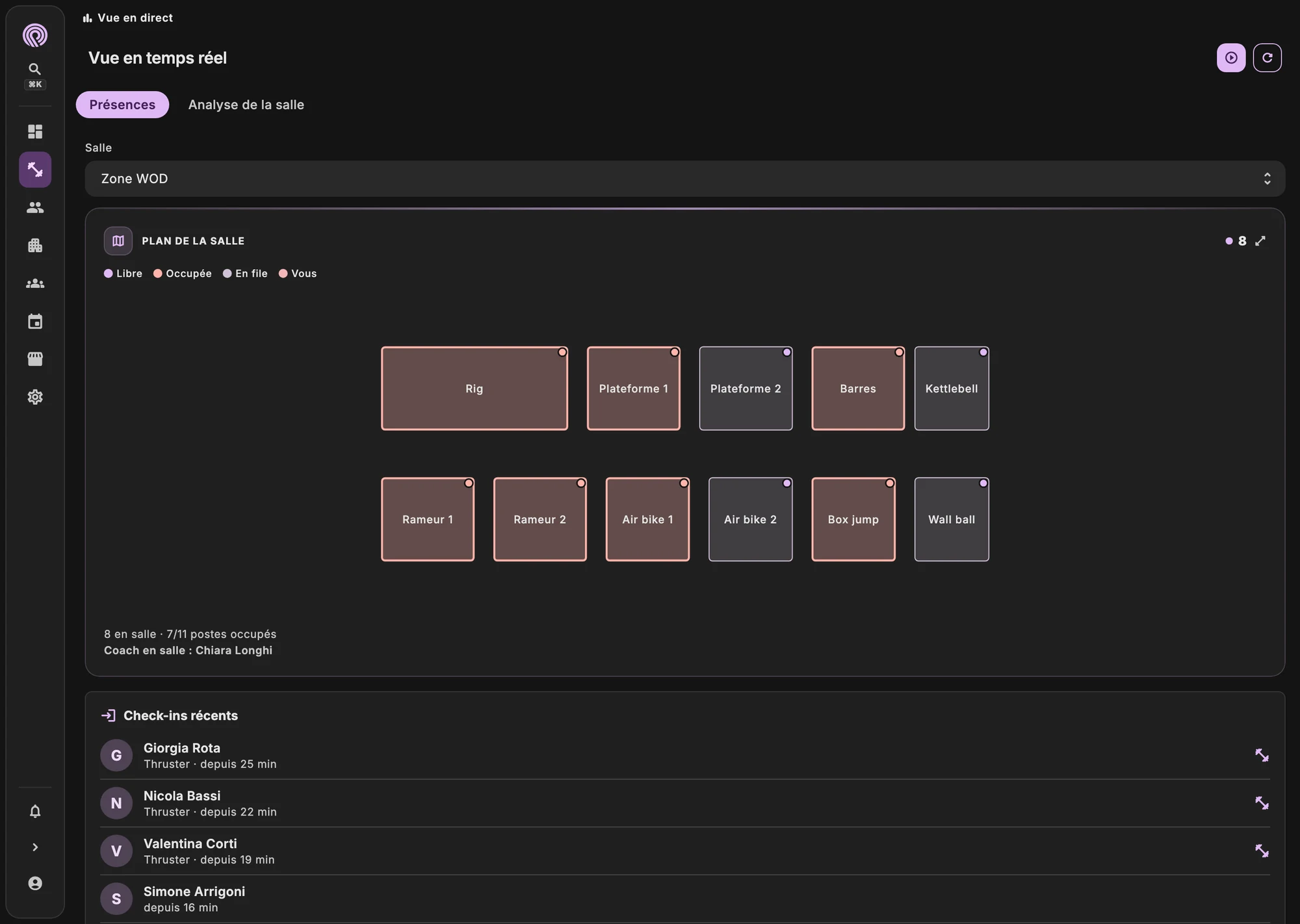Viewport: 1300px width, 924px height.
Task: Open the calendar icon in the sidebar
Action: (x=35, y=322)
